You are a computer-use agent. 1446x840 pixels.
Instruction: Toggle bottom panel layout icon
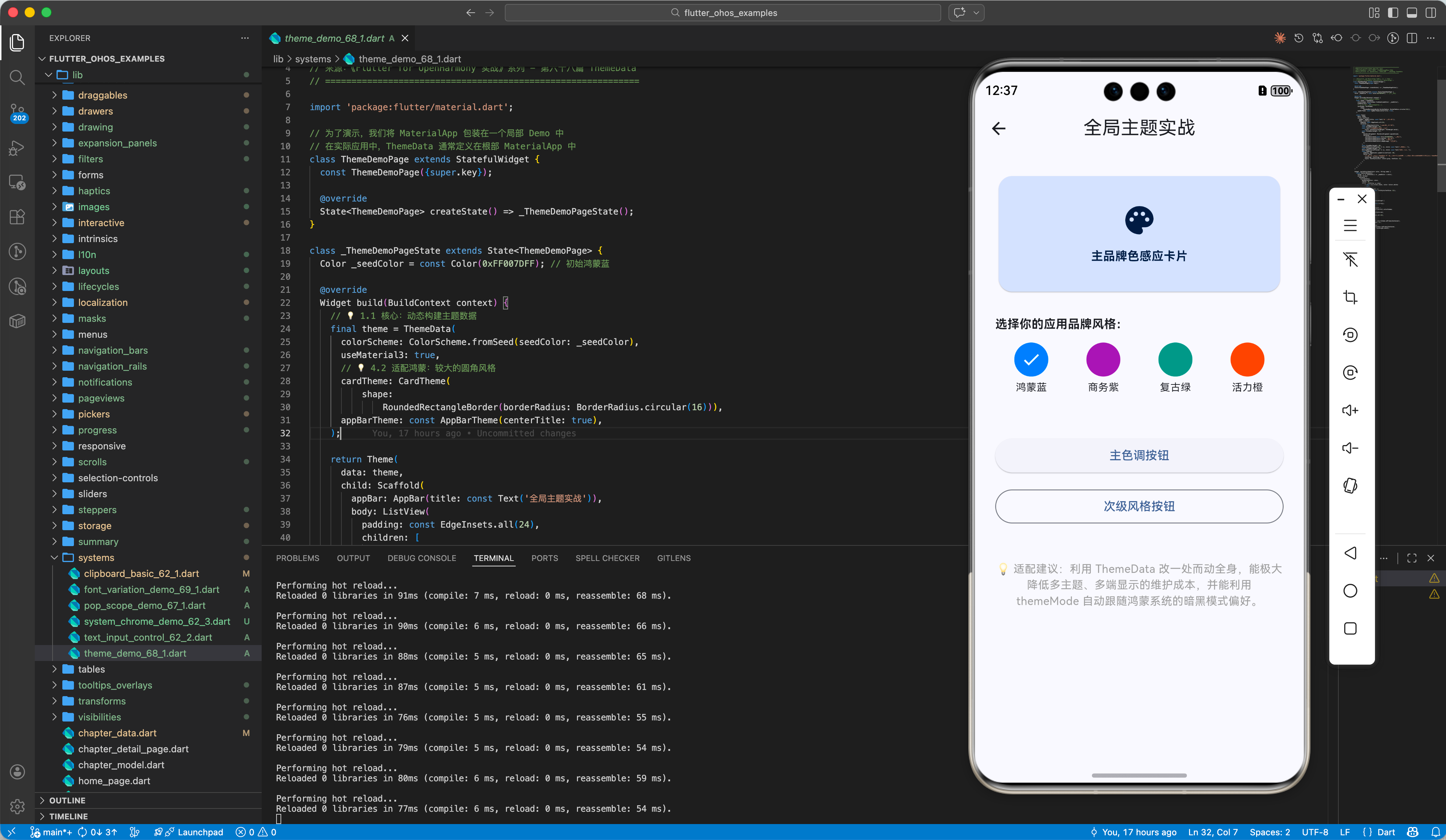(1412, 13)
